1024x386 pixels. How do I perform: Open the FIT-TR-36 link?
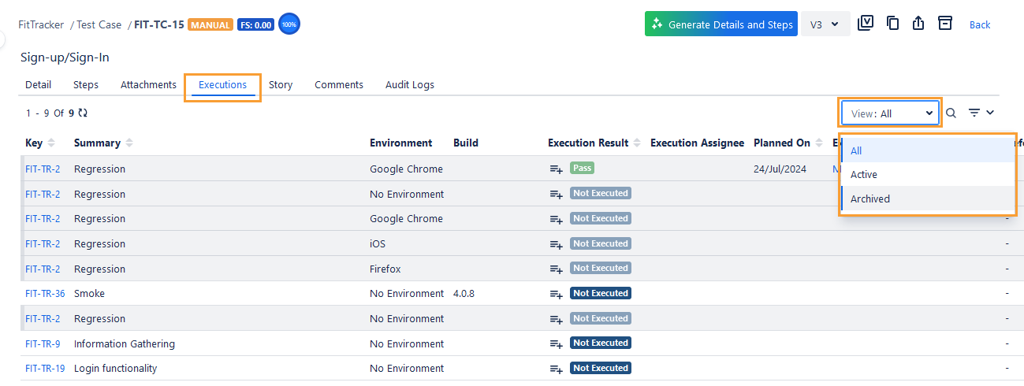click(45, 294)
